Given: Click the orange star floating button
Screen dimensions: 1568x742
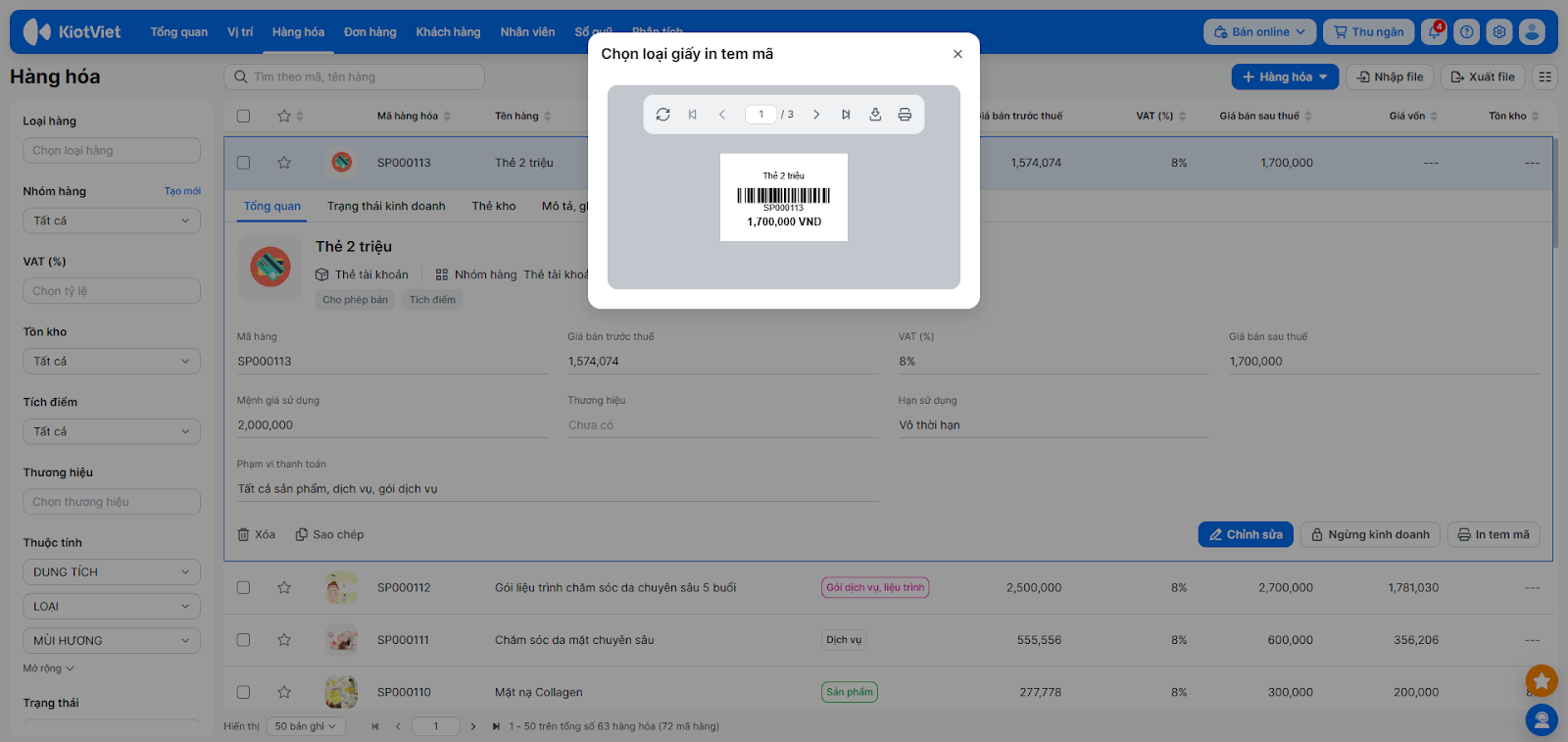Looking at the screenshot, I should 1542,680.
